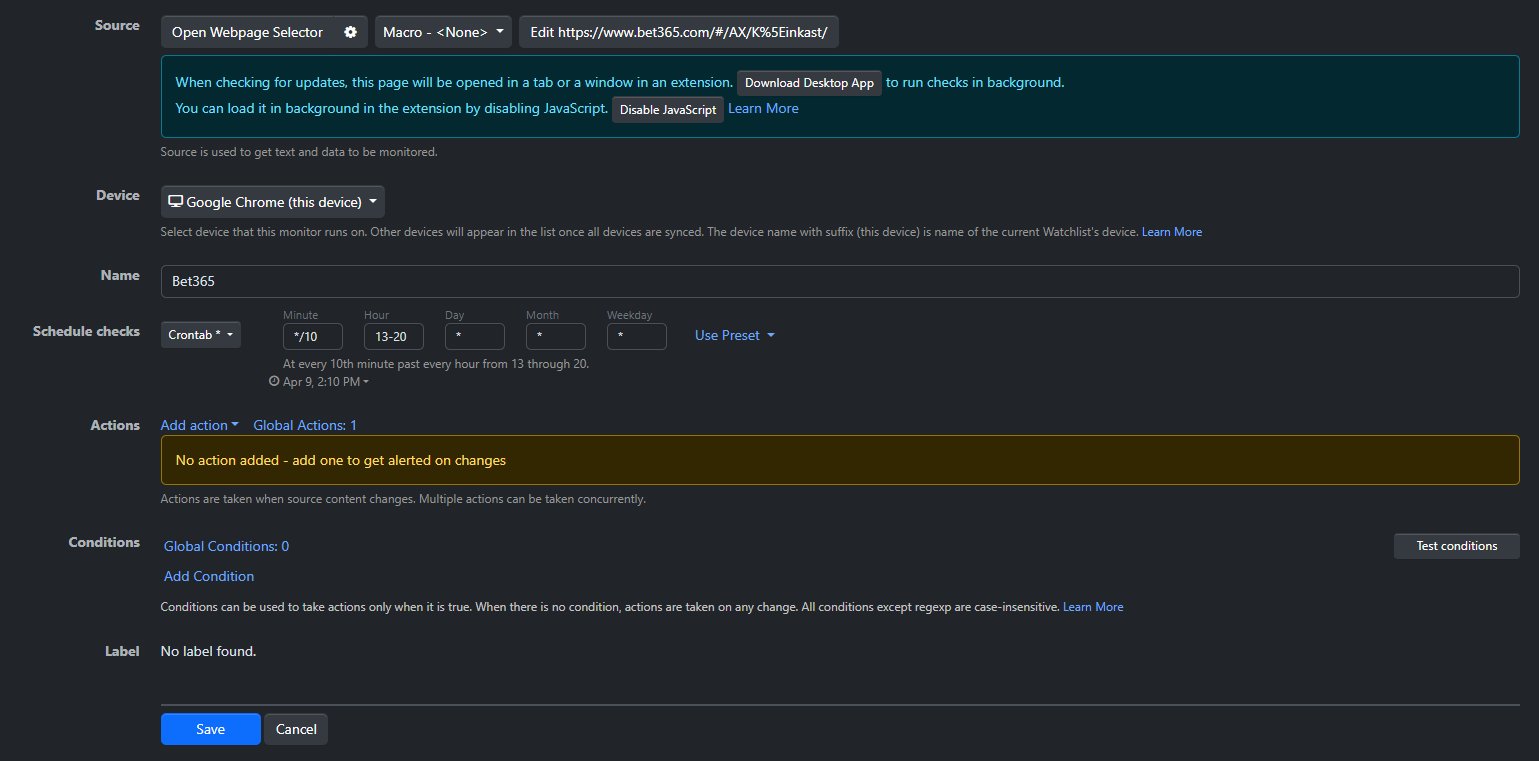Focus the Name field containing Bet365
Viewport: 1539px width, 761px height.
(x=839, y=281)
